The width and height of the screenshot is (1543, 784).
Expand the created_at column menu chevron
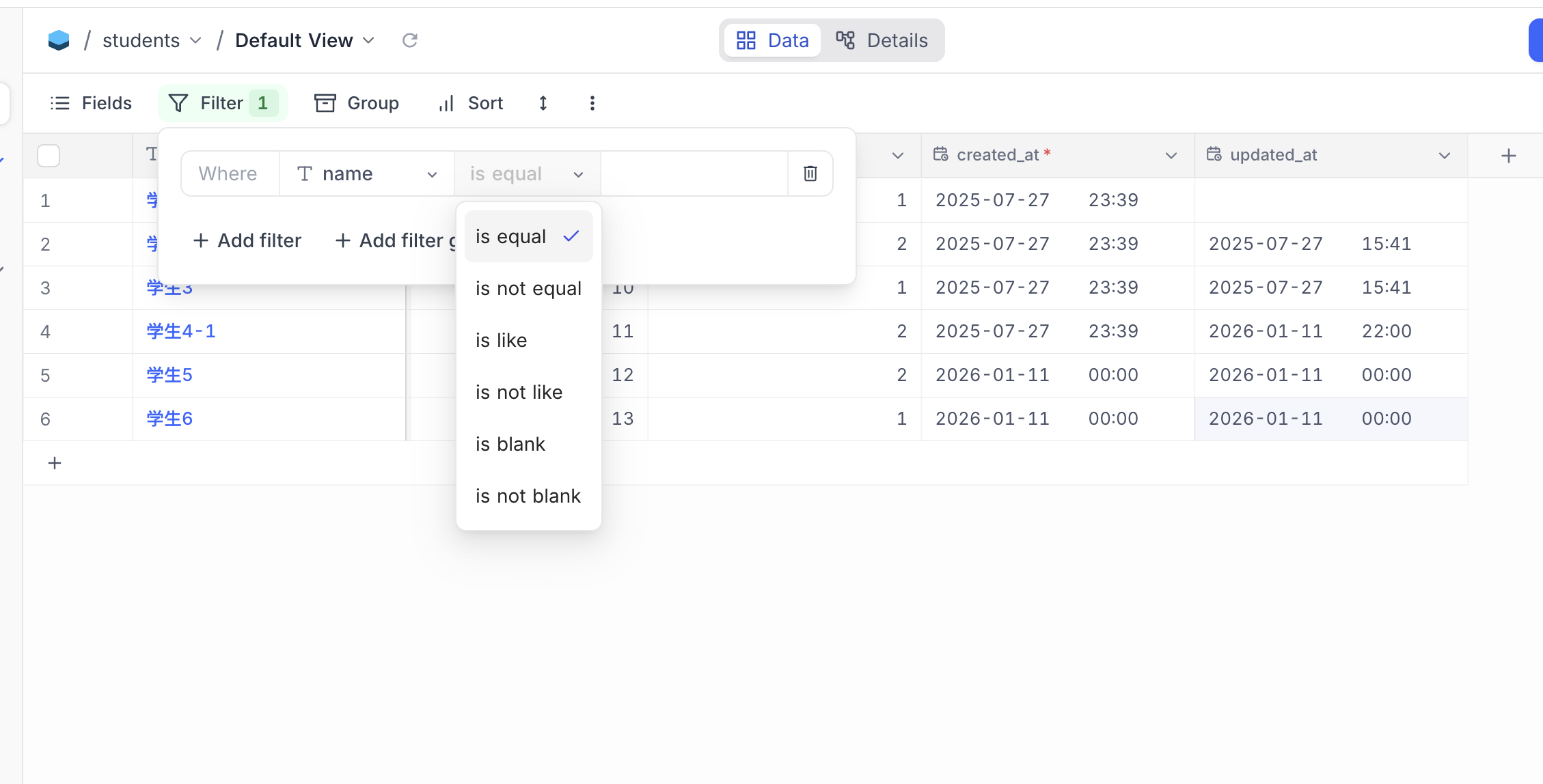(x=1171, y=156)
